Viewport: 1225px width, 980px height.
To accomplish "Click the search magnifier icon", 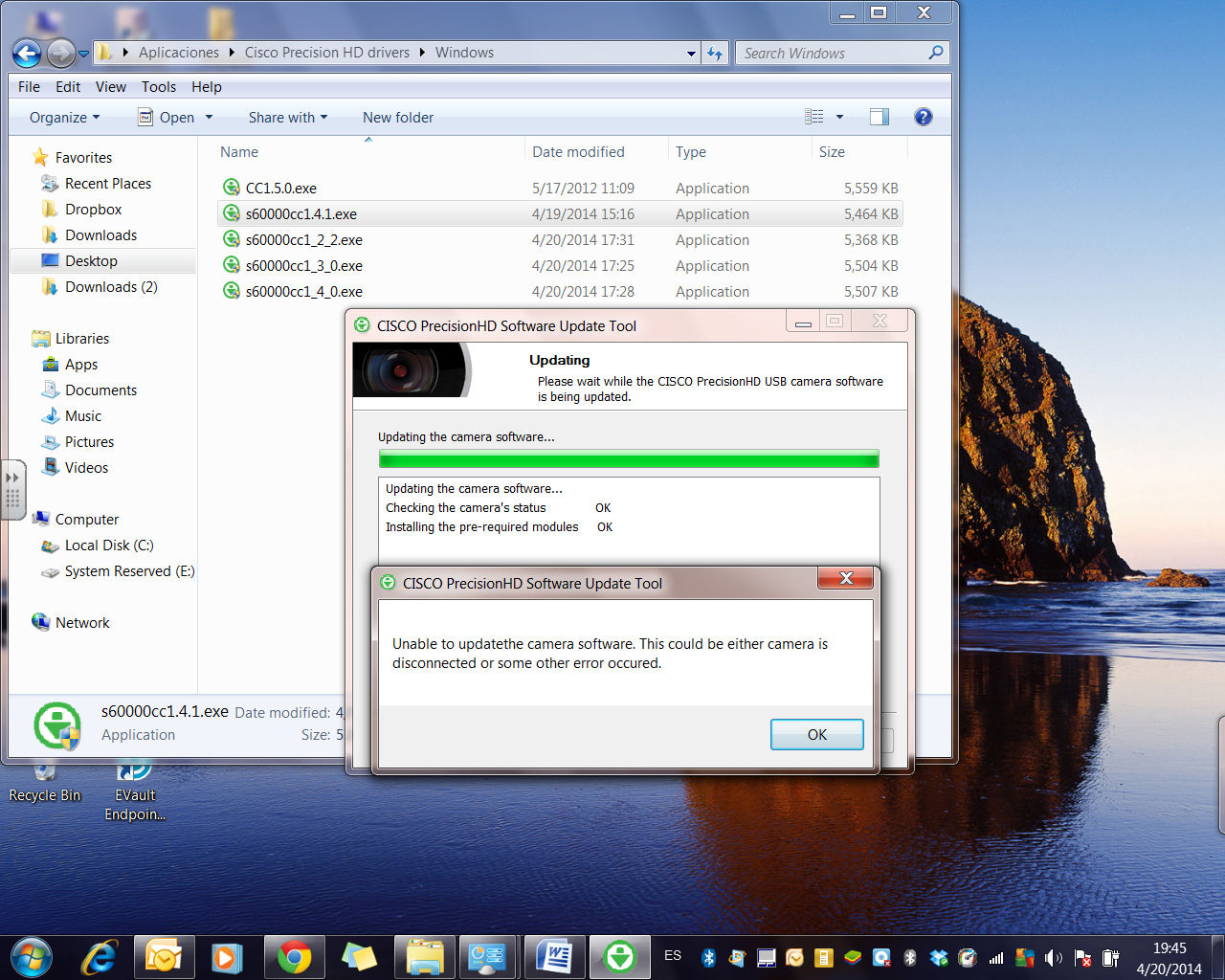I will (936, 53).
